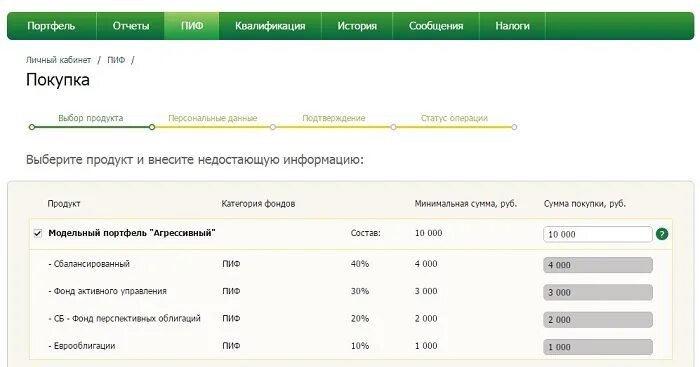Click the disabled 4 000 amount field
This screenshot has height=367, width=700.
(x=598, y=265)
